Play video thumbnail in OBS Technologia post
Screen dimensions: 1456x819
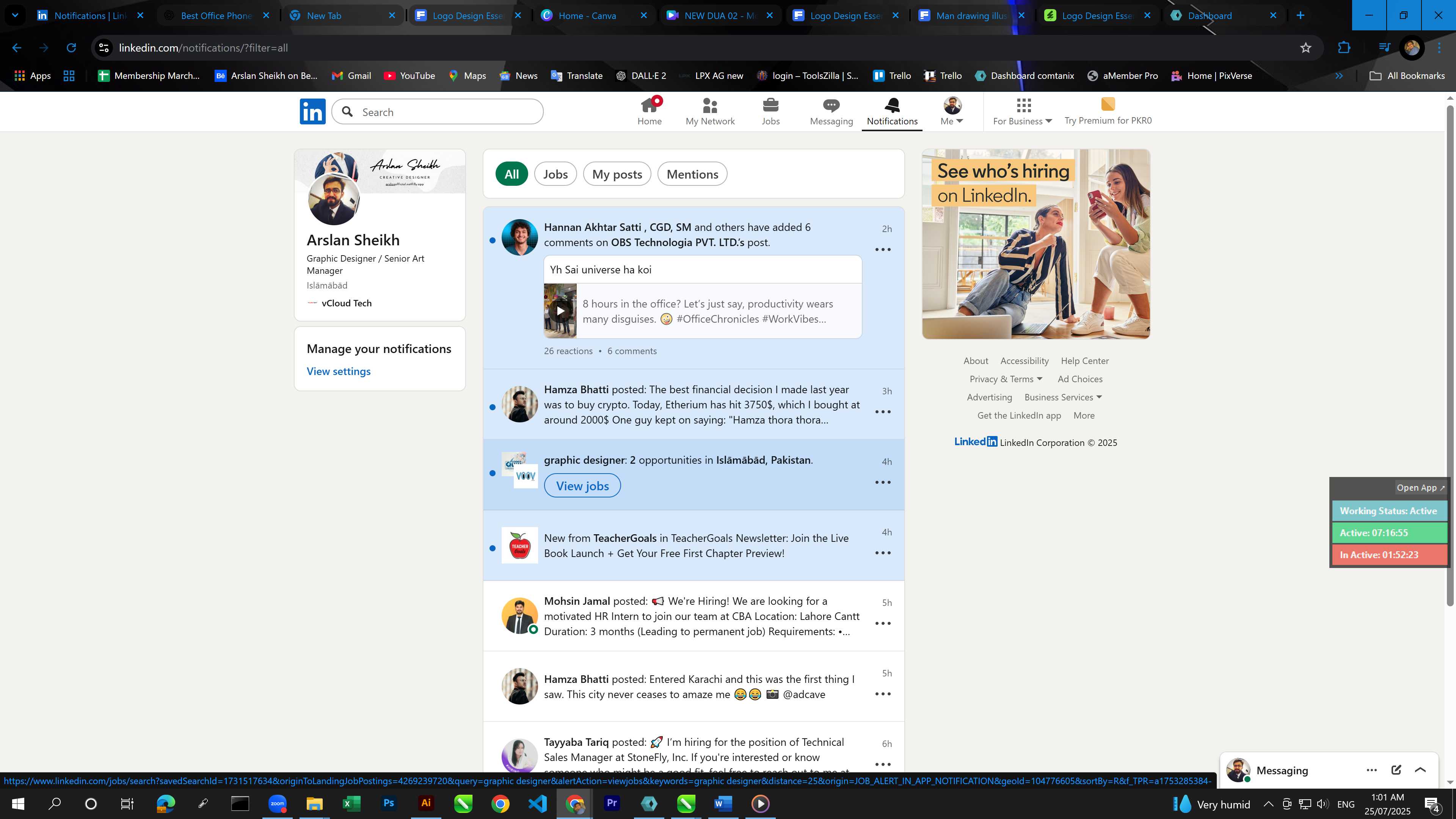(x=560, y=310)
